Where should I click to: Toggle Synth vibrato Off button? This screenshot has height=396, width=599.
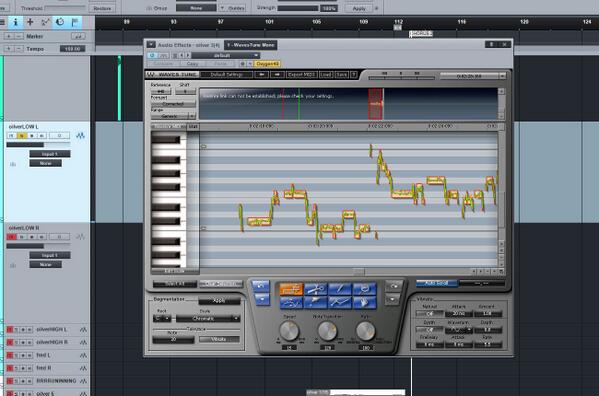click(x=430, y=330)
